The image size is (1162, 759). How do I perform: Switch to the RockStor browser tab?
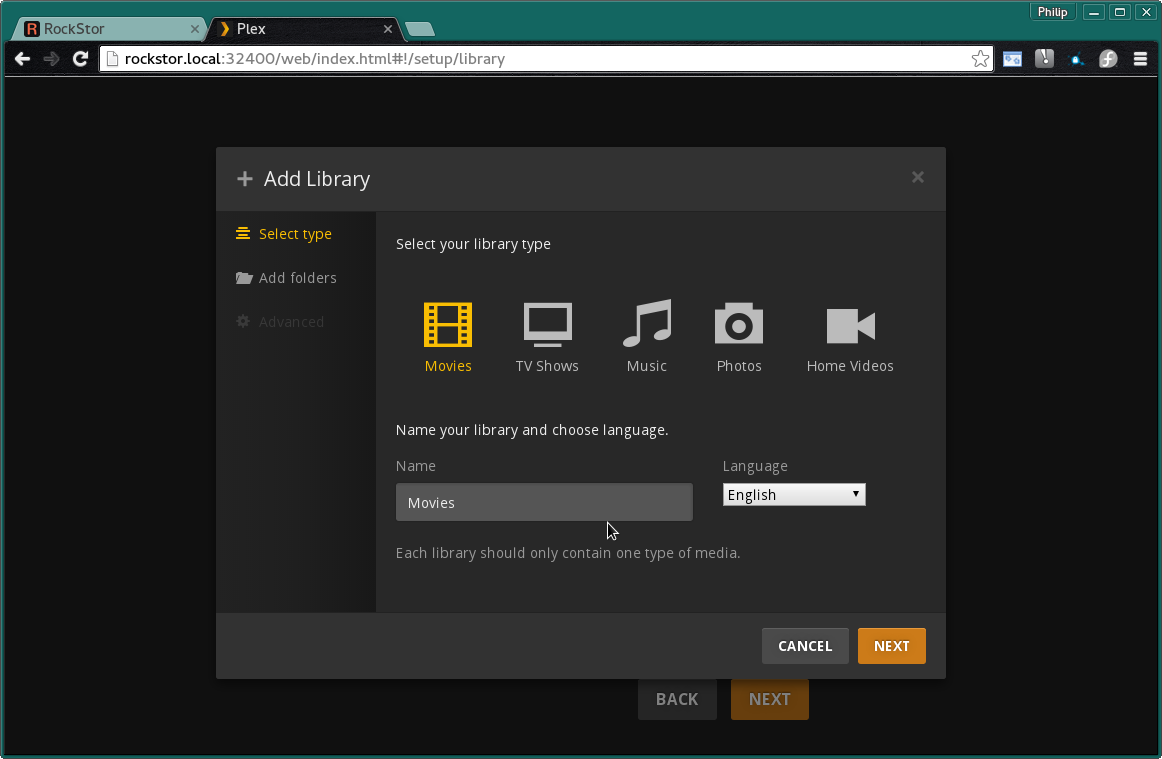tap(110, 29)
